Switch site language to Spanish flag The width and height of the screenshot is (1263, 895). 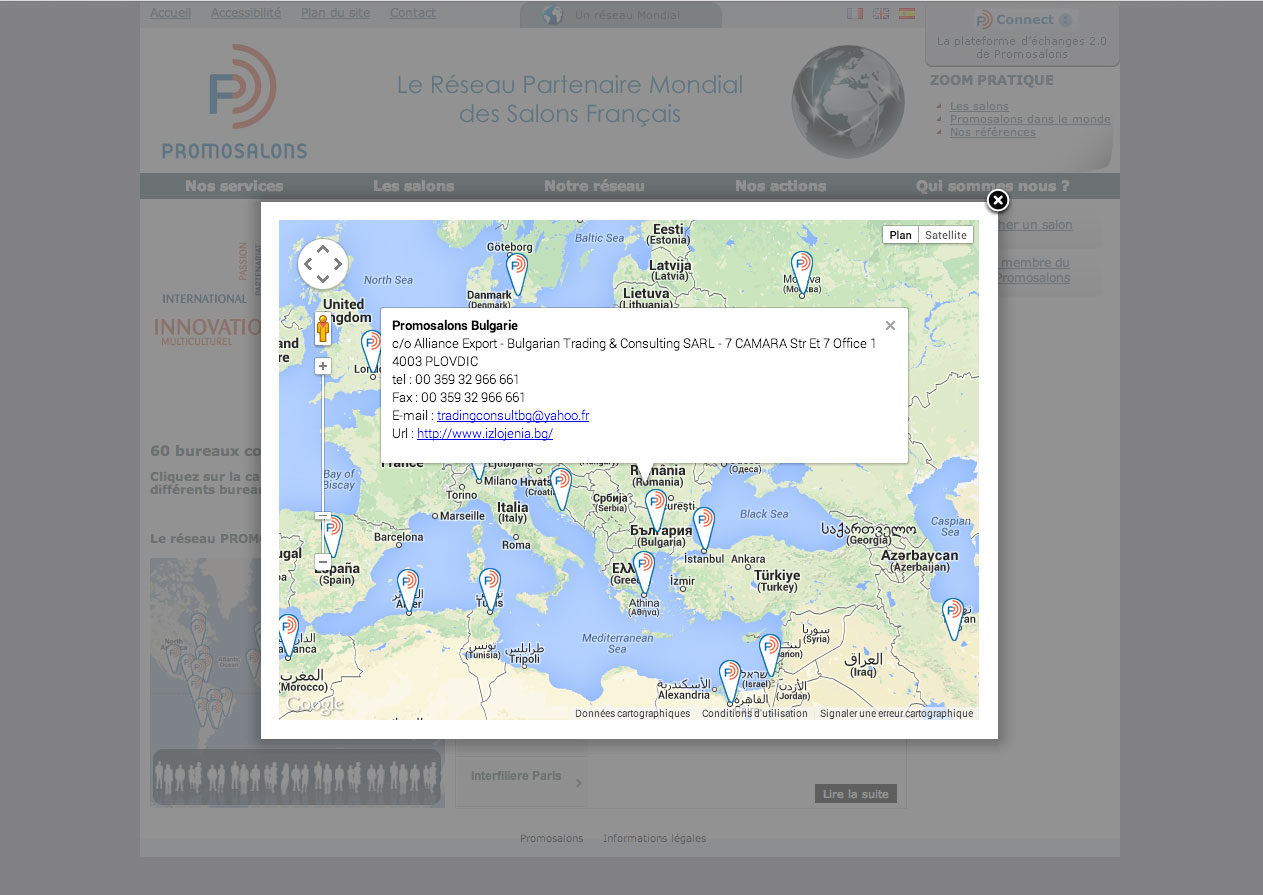tap(907, 13)
